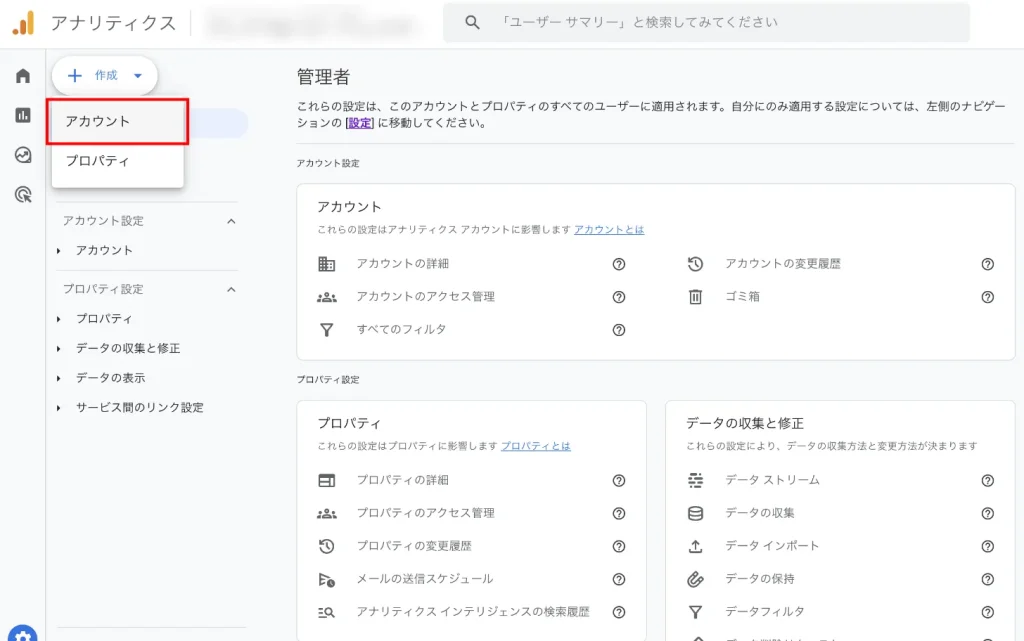Open プロパティの詳細 settings
Viewport: 1024px width, 641px height.
coord(403,480)
